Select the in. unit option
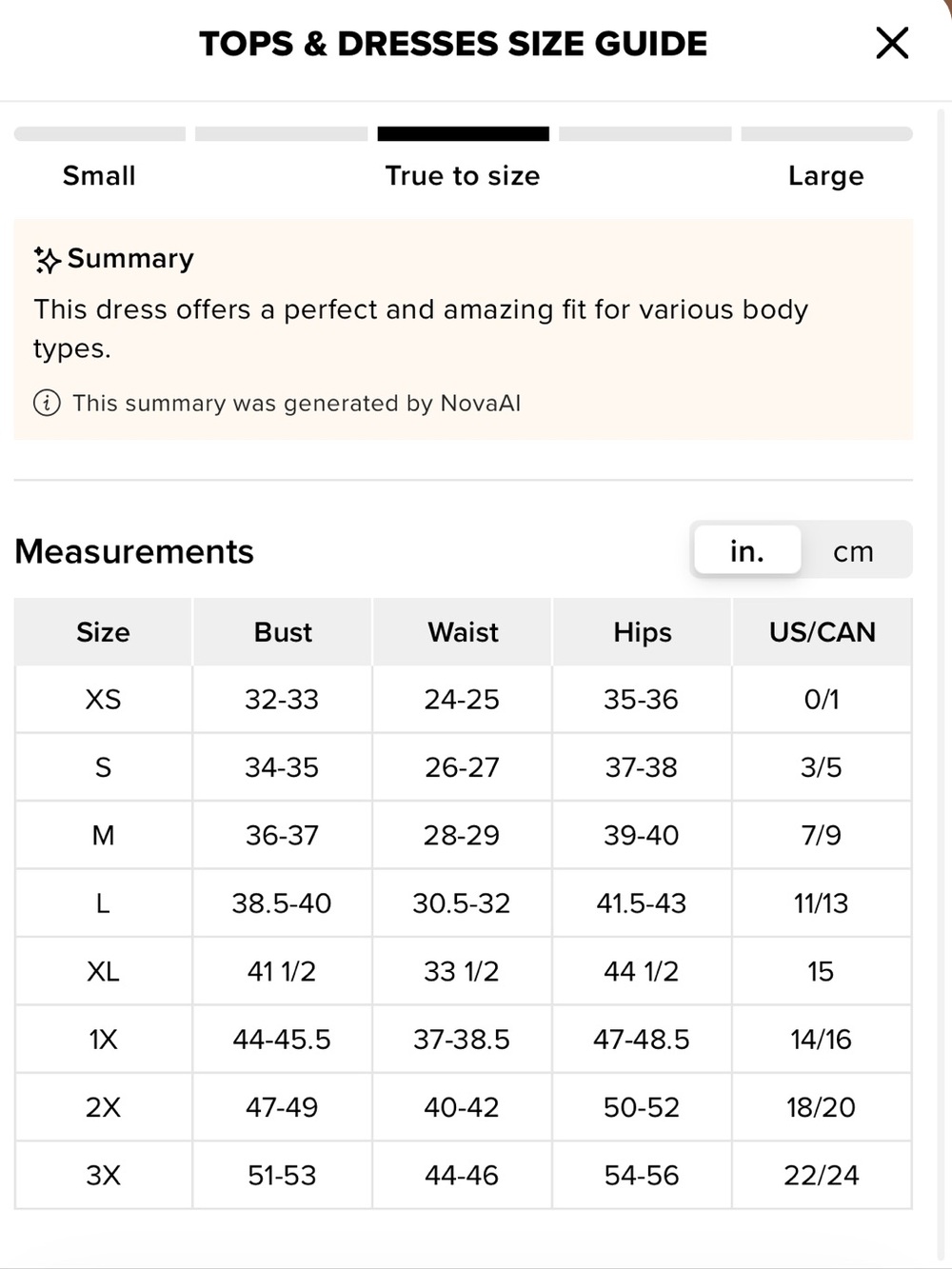This screenshot has height=1269, width=952. tap(747, 550)
